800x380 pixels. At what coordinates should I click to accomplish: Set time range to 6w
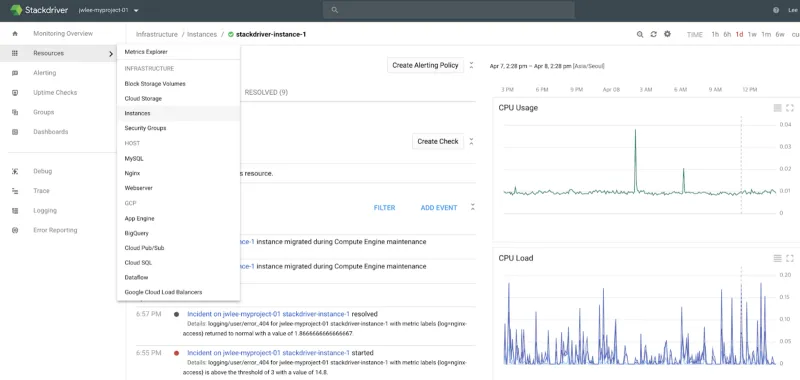[780, 35]
